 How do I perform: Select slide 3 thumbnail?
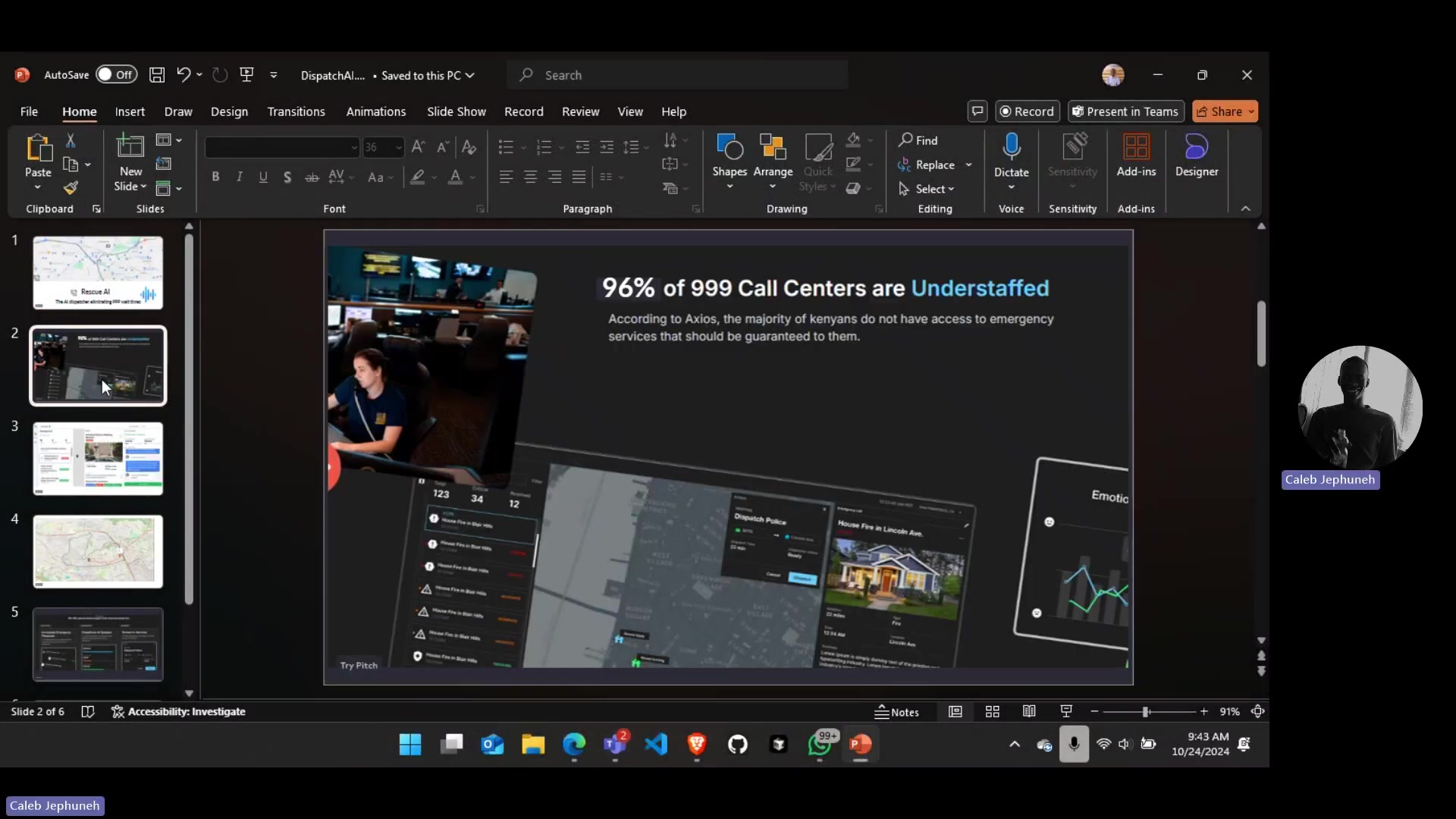pos(98,459)
